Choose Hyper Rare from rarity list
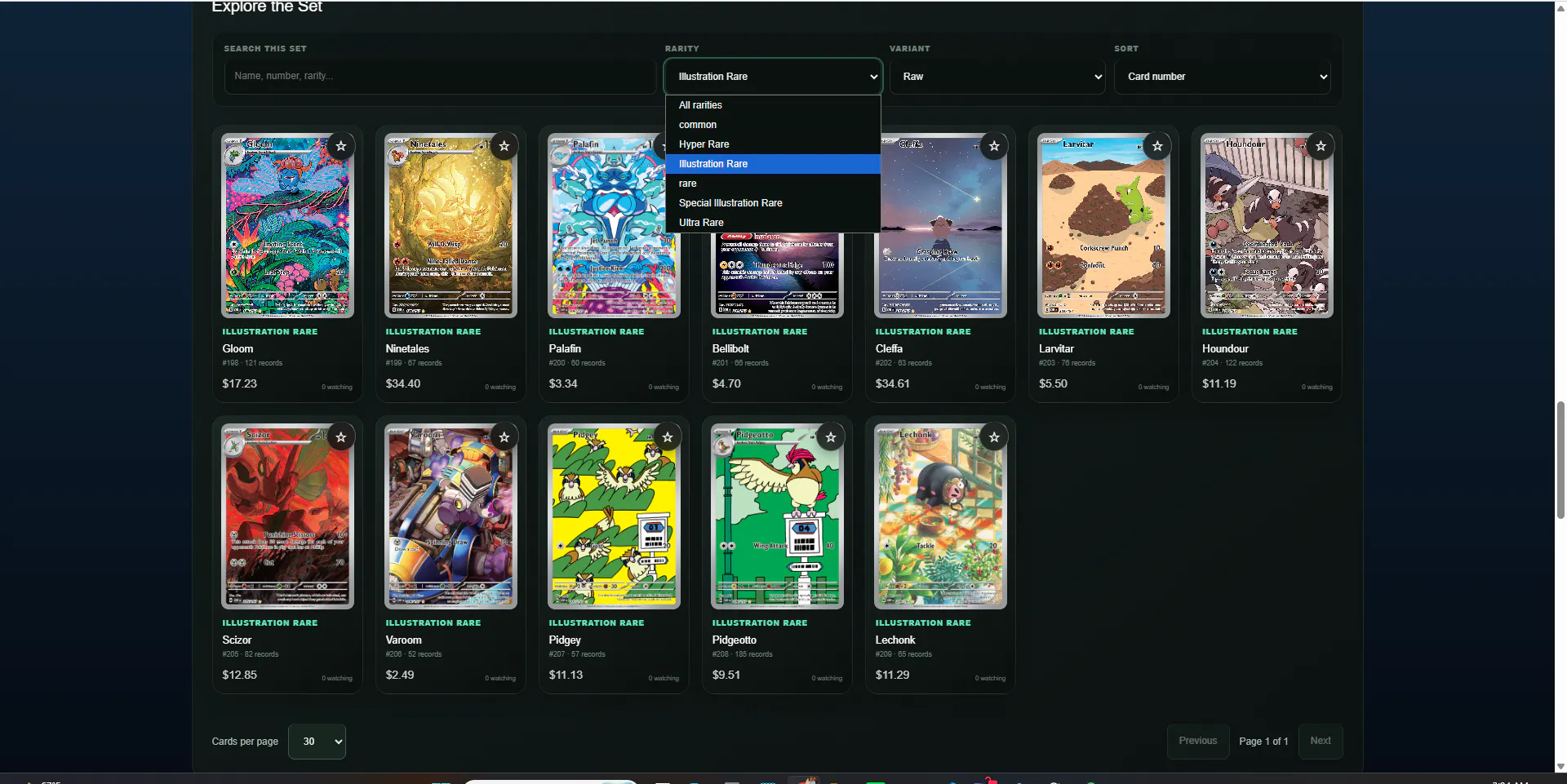The height and width of the screenshot is (784, 1567). [773, 144]
